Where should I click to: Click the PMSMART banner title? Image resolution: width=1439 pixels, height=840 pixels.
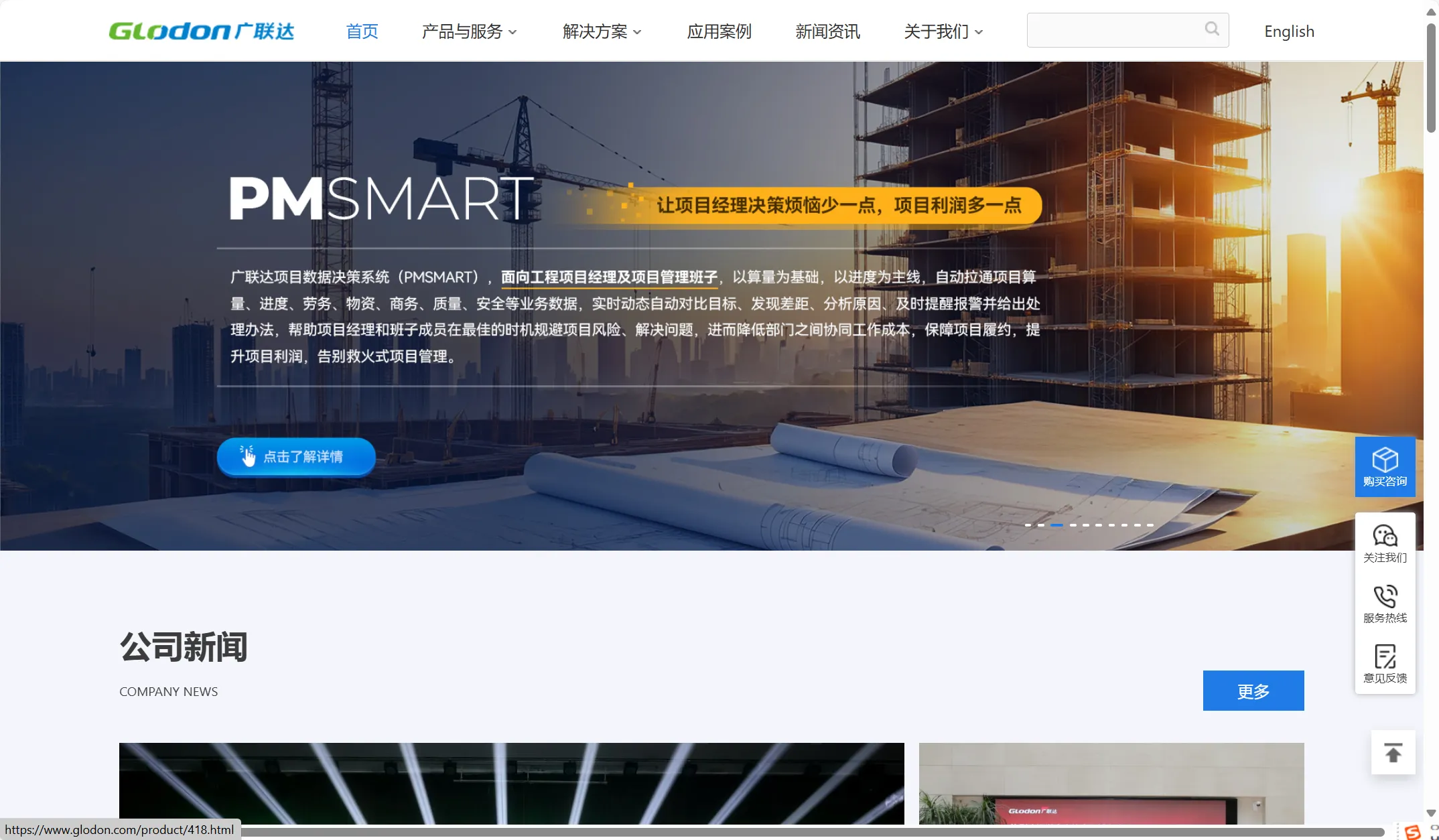pyautogui.click(x=381, y=198)
